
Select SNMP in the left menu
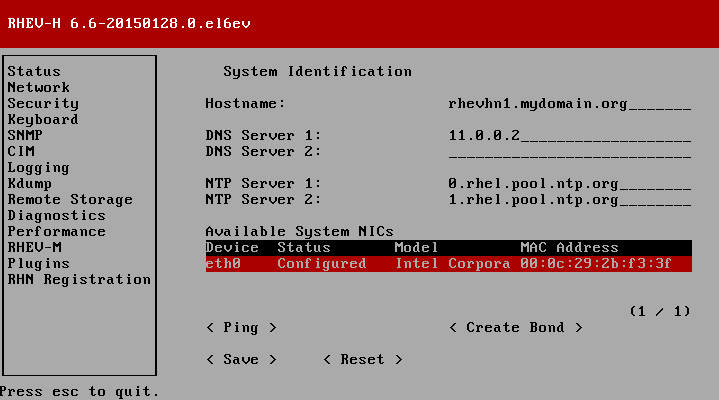[x=25, y=135]
